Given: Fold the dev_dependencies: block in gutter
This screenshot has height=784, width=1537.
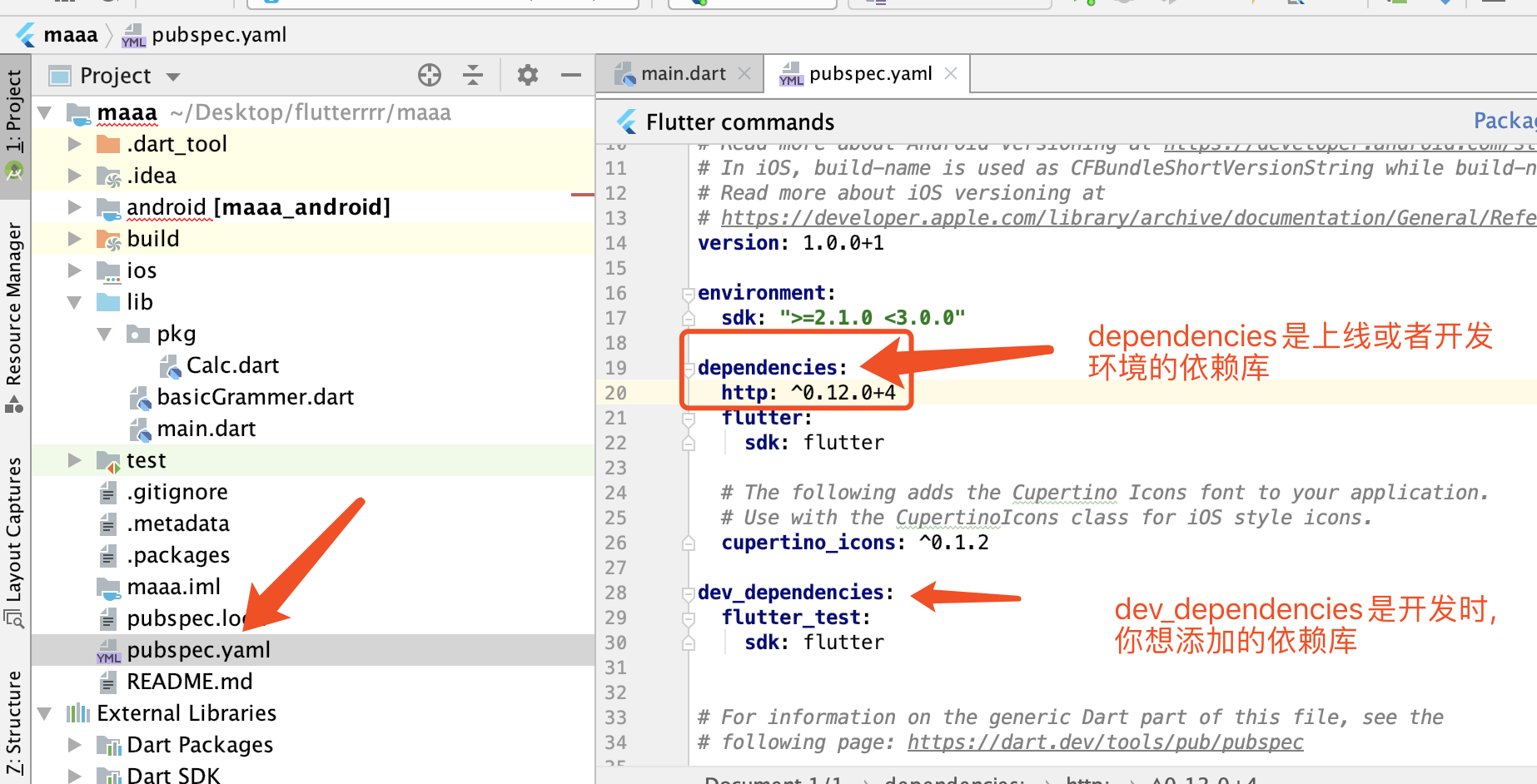Looking at the screenshot, I should pyautogui.click(x=689, y=593).
